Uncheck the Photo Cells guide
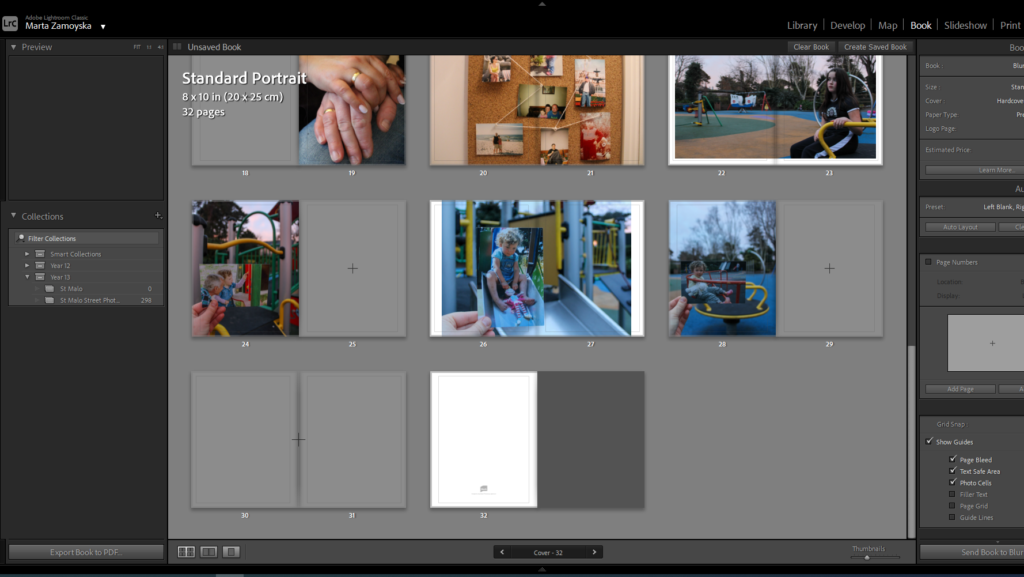Viewport: 1024px width, 577px height. (x=953, y=482)
